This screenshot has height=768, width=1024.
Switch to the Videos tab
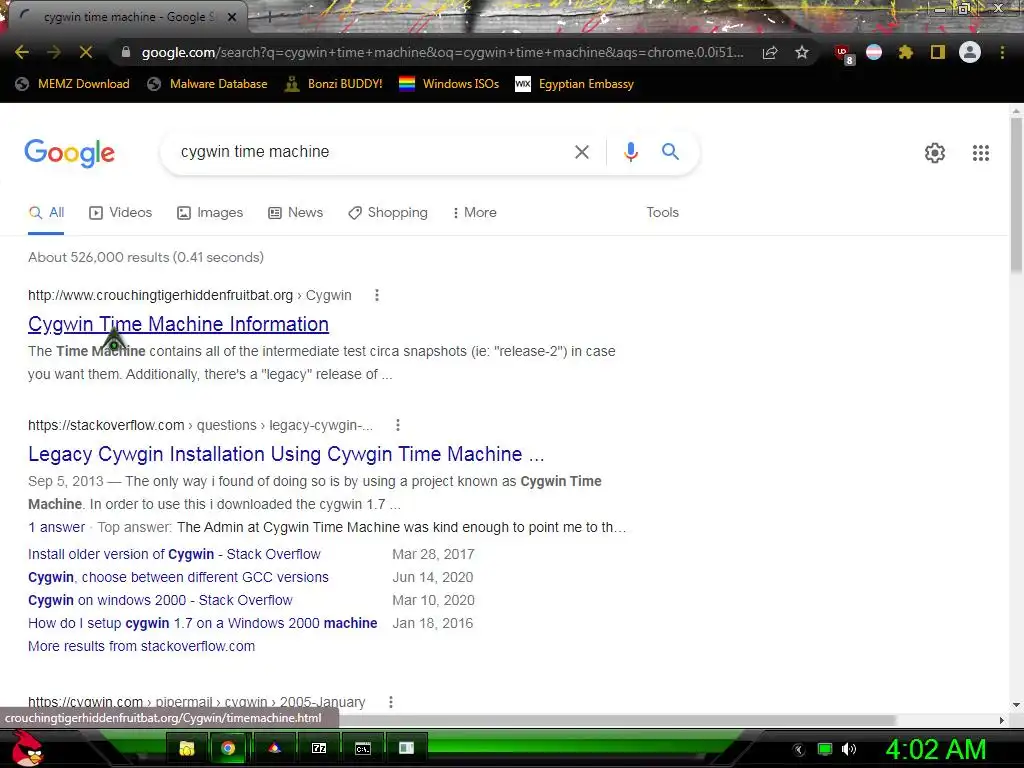click(x=121, y=213)
